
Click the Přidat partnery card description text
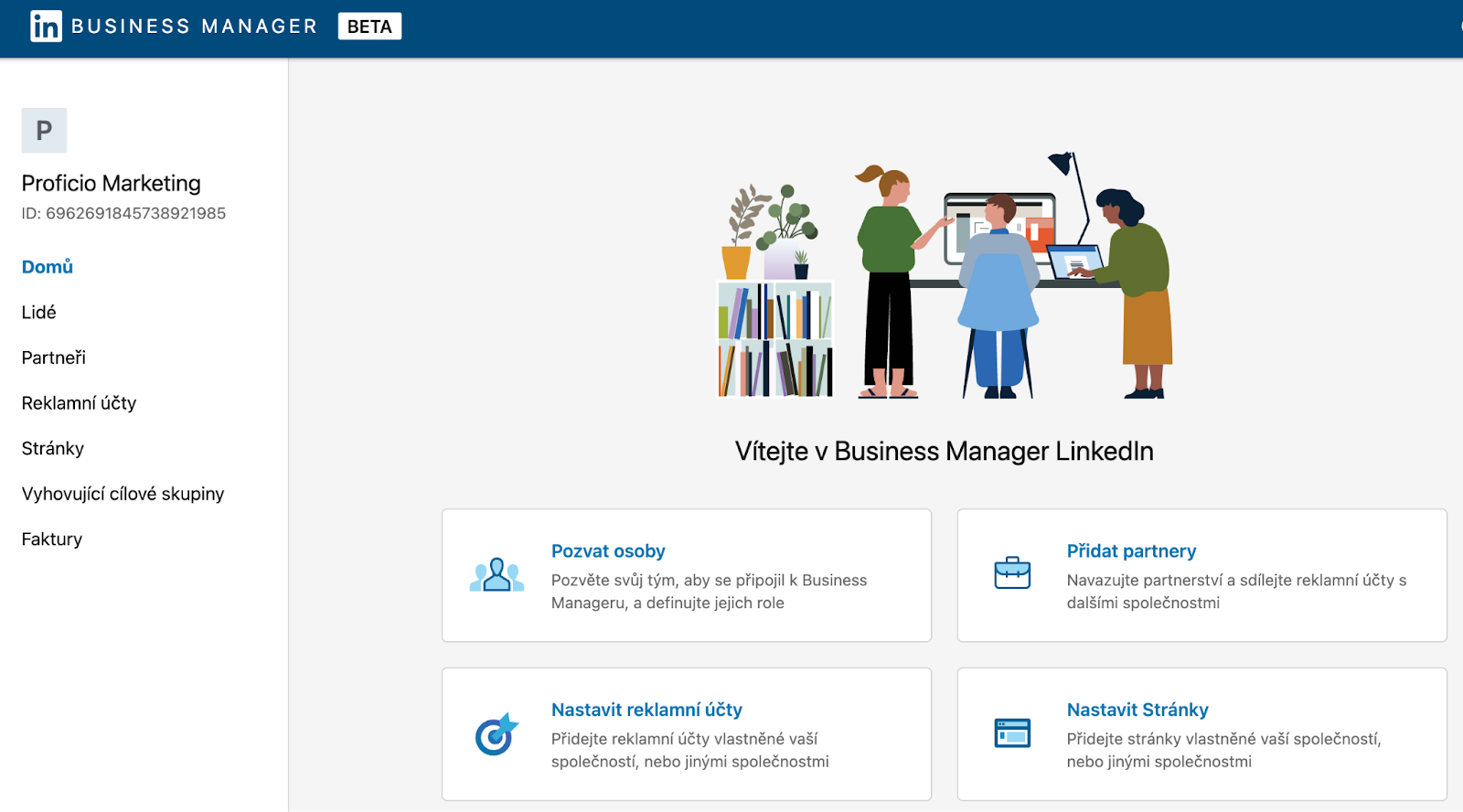[1237, 592]
